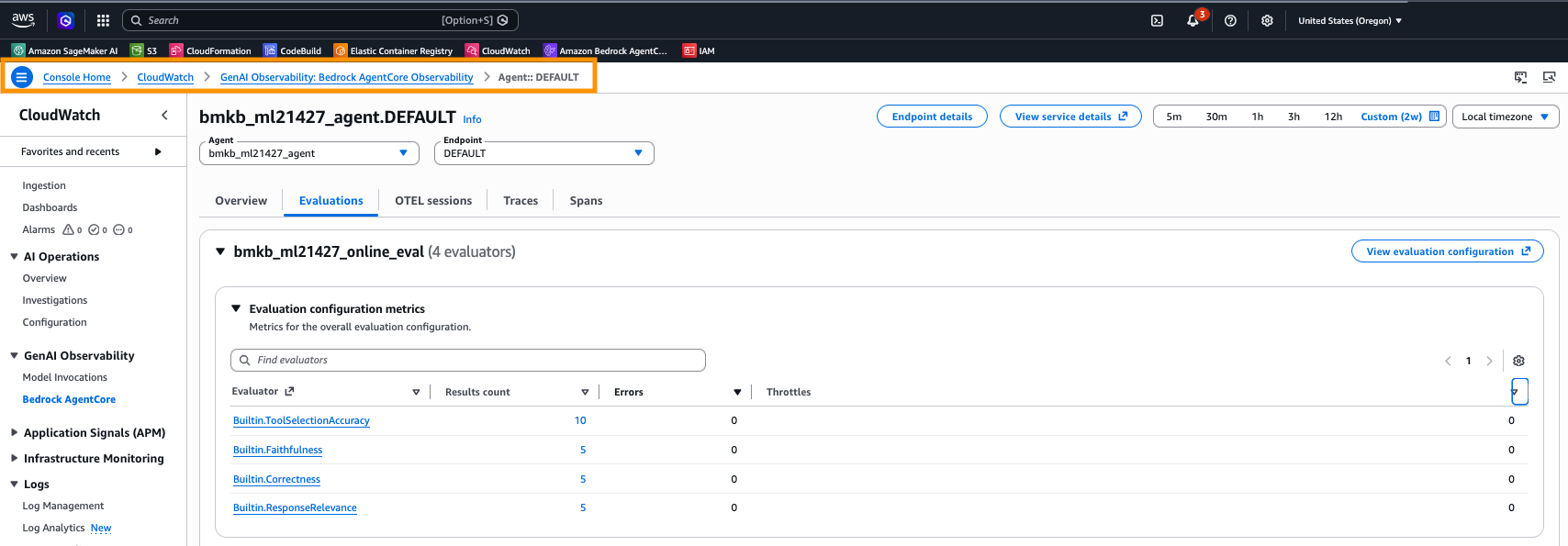Go to the next evaluators page arrow
This screenshot has width=1568, height=546.
[x=1489, y=361]
